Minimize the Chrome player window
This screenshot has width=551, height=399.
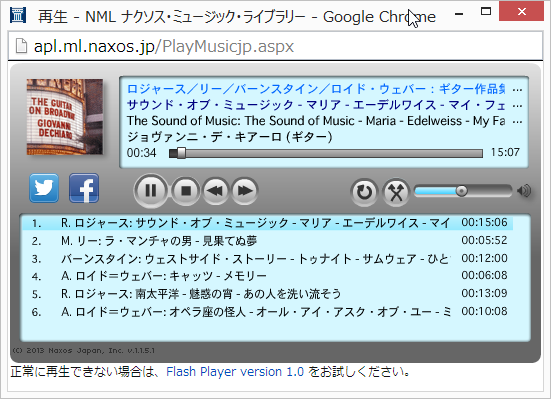[x=458, y=13]
